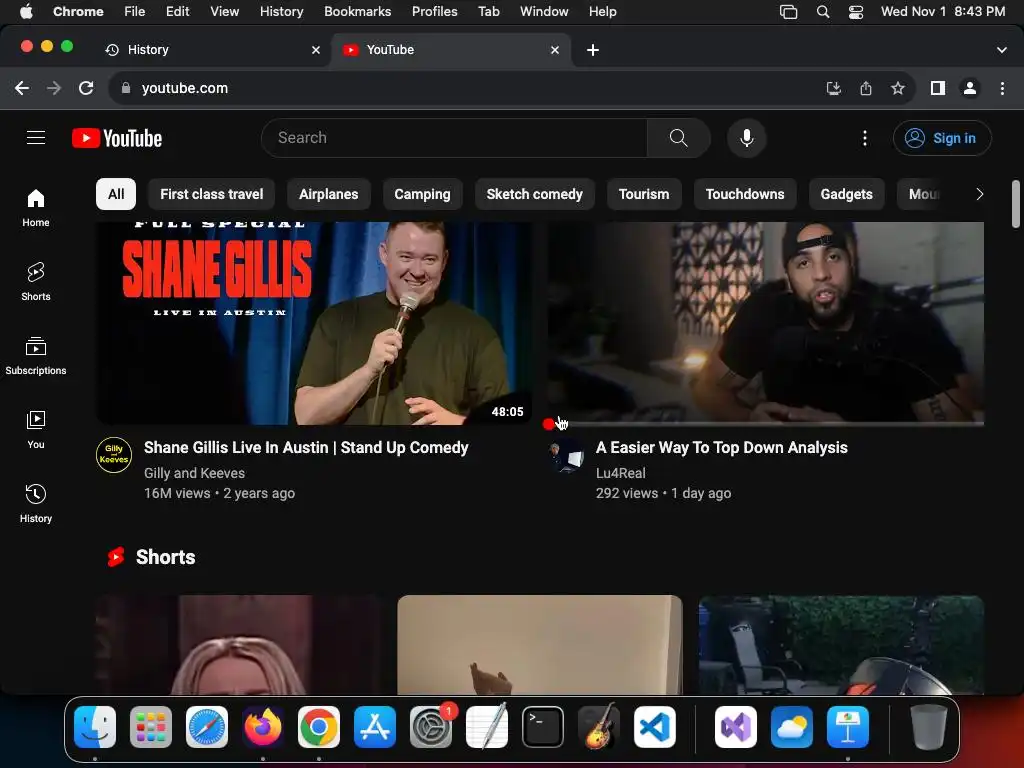
Task: Select the Airplanes filter chip
Action: (x=328, y=194)
